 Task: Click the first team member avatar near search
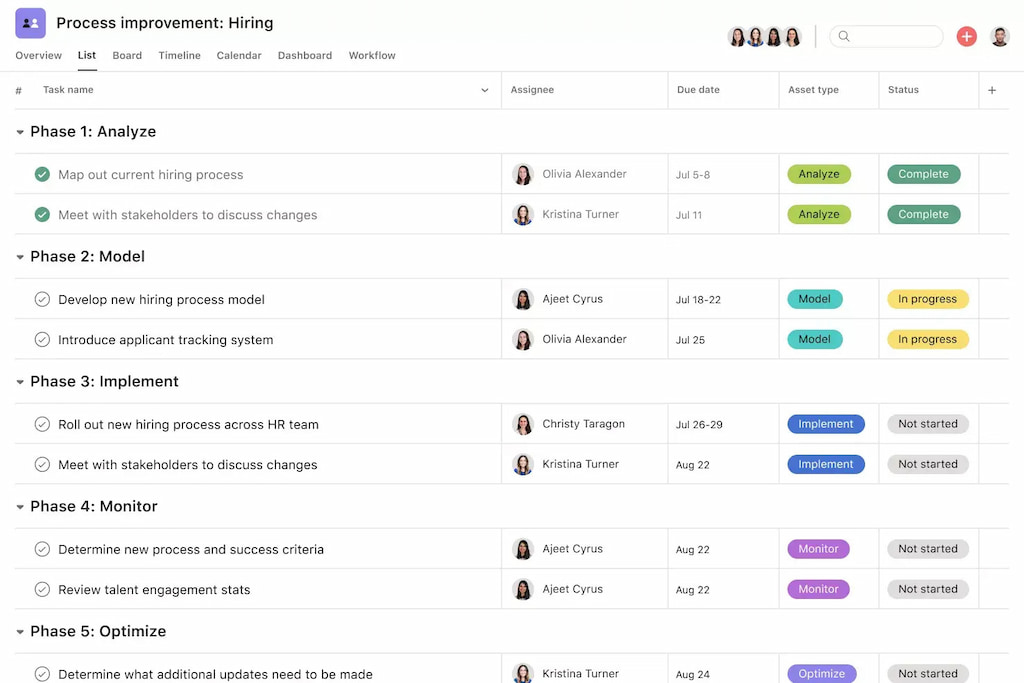[x=737, y=35]
